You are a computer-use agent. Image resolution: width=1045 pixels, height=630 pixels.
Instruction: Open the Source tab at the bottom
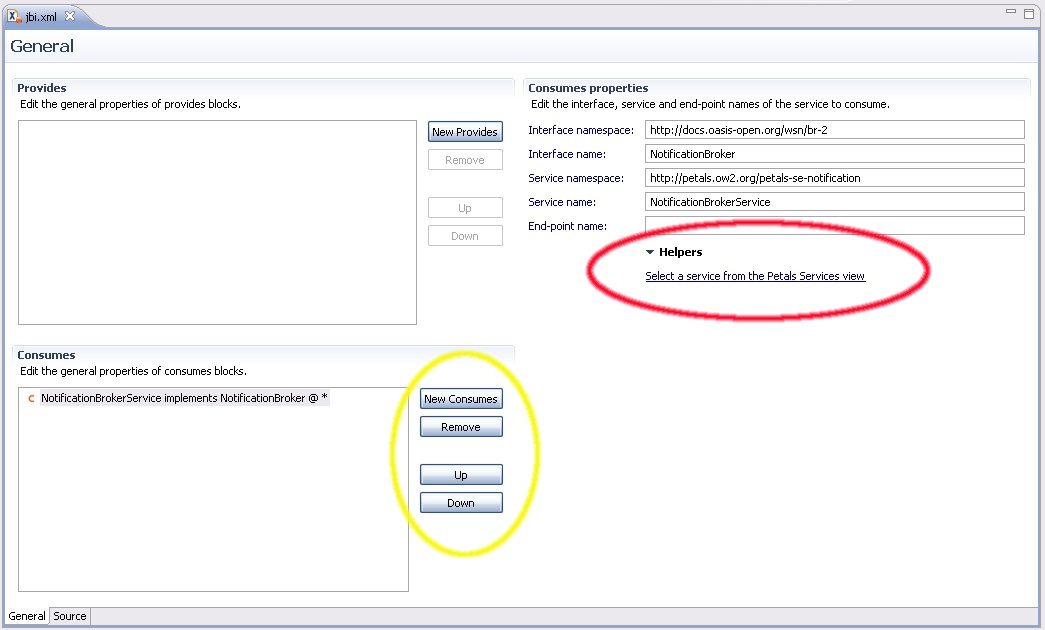(x=70, y=616)
